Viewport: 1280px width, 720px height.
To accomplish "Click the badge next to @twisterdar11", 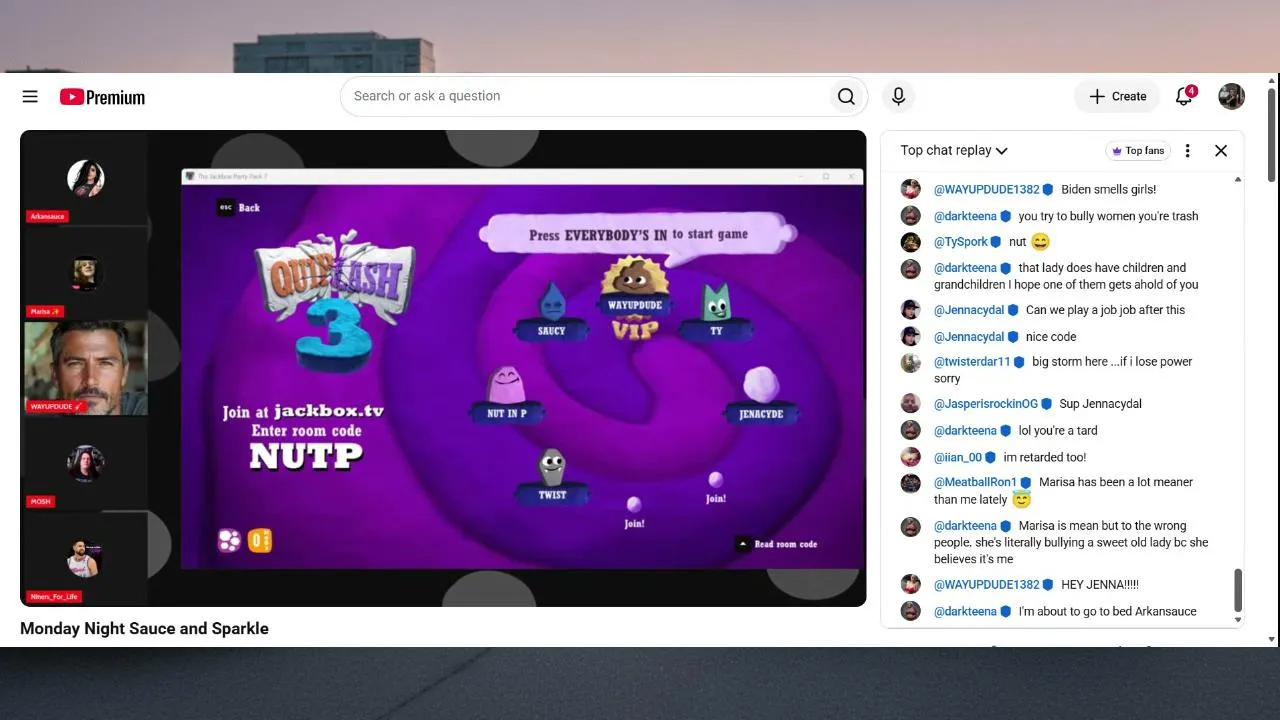I will (1018, 362).
